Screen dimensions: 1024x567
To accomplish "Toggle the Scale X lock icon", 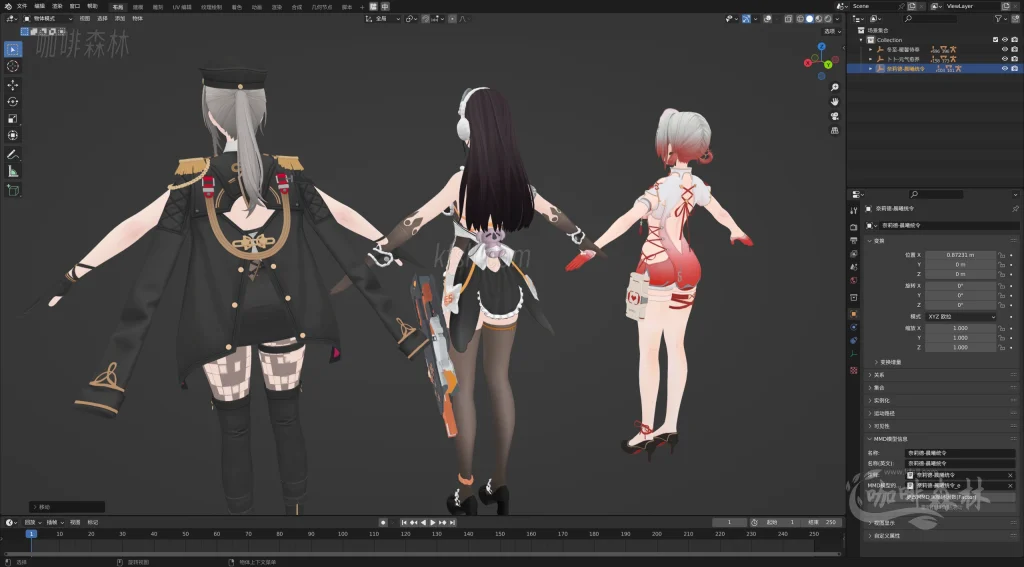I will [x=1001, y=328].
